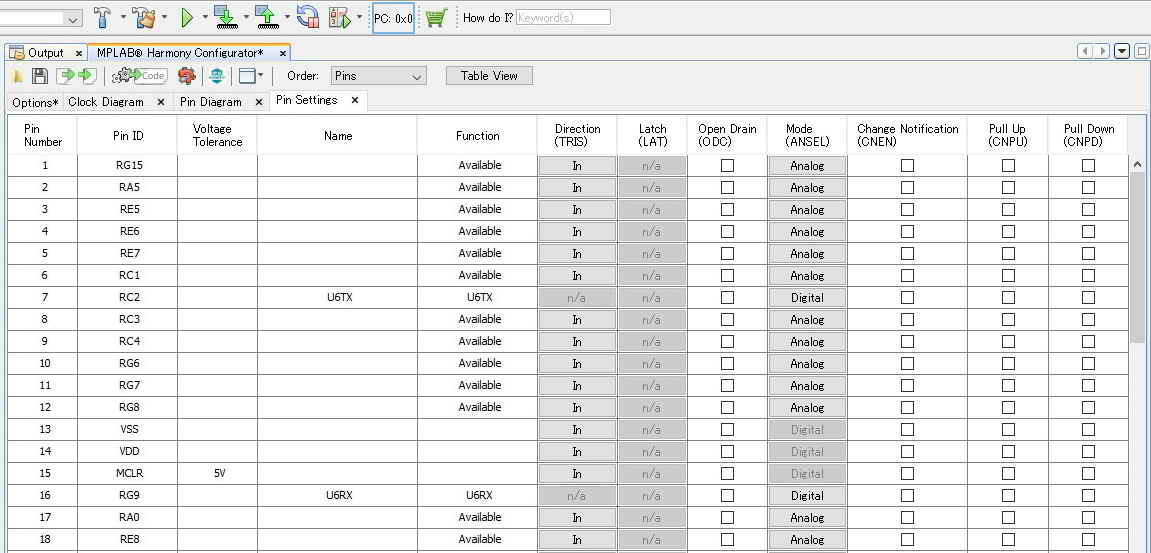Toggle Change Notification for RG9 pin
Screen dimensions: 1151x553
[x=907, y=496]
